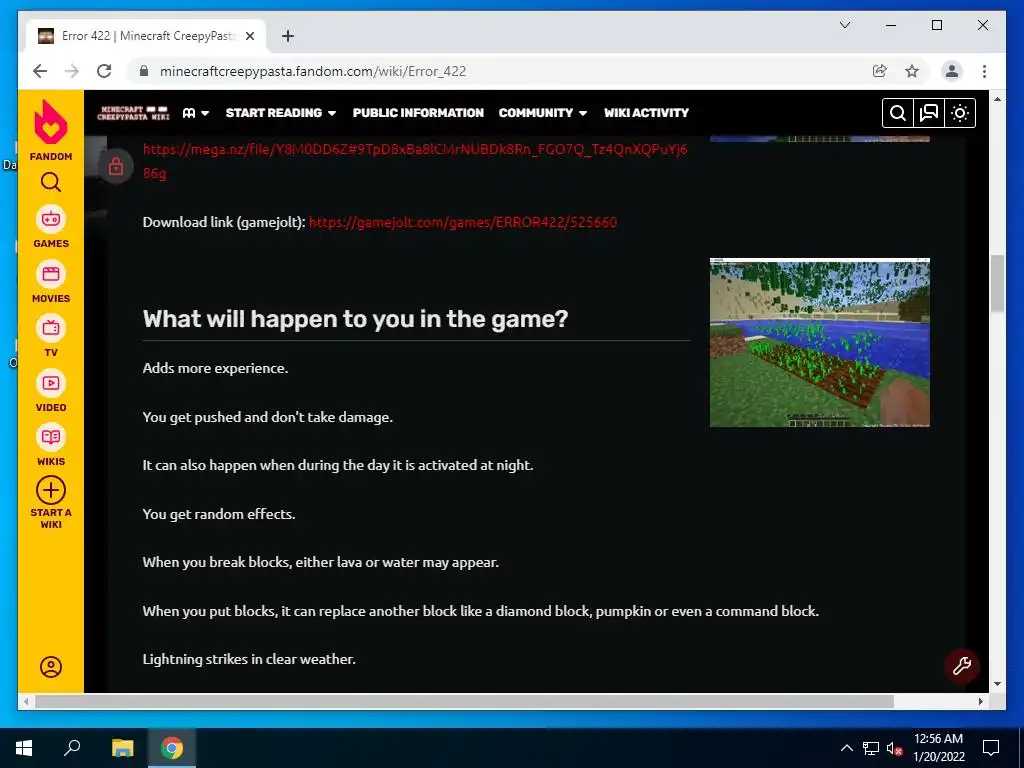
Task: Close the Error 422 tab
Action: (x=249, y=36)
